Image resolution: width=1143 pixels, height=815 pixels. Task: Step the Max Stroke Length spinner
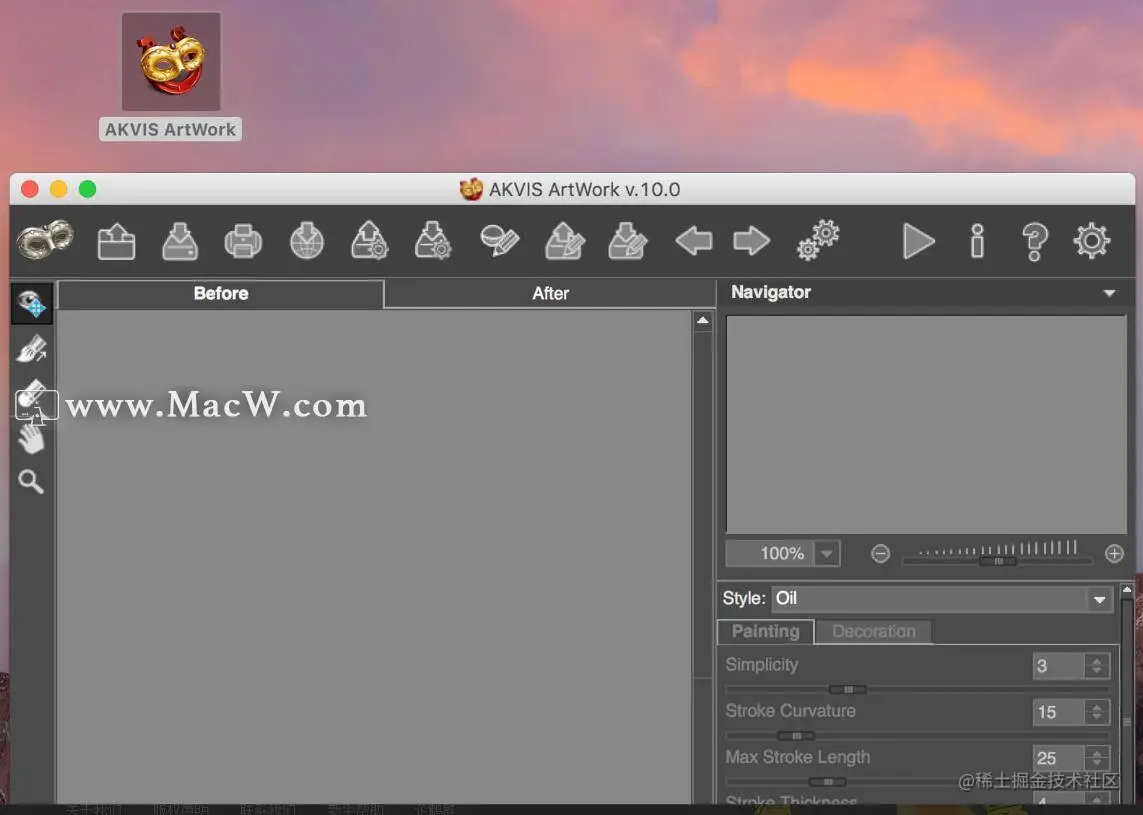tap(1096, 757)
